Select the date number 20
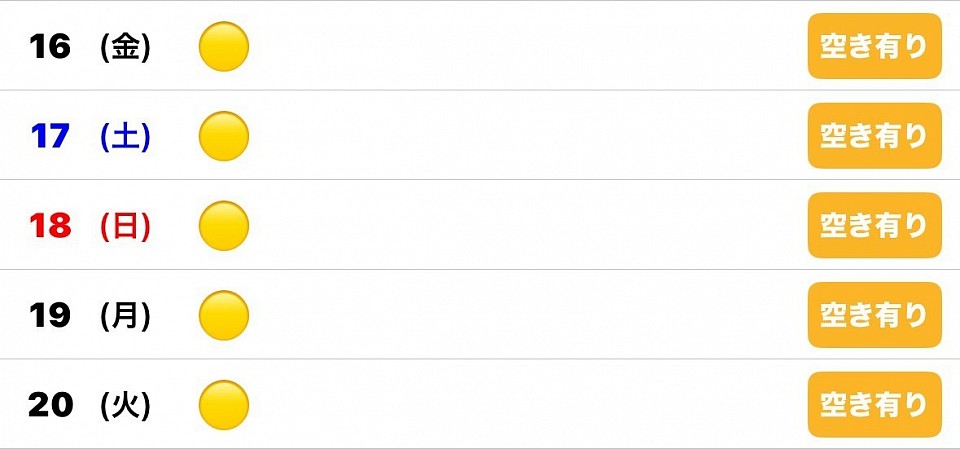This screenshot has width=960, height=449. pyautogui.click(x=50, y=405)
